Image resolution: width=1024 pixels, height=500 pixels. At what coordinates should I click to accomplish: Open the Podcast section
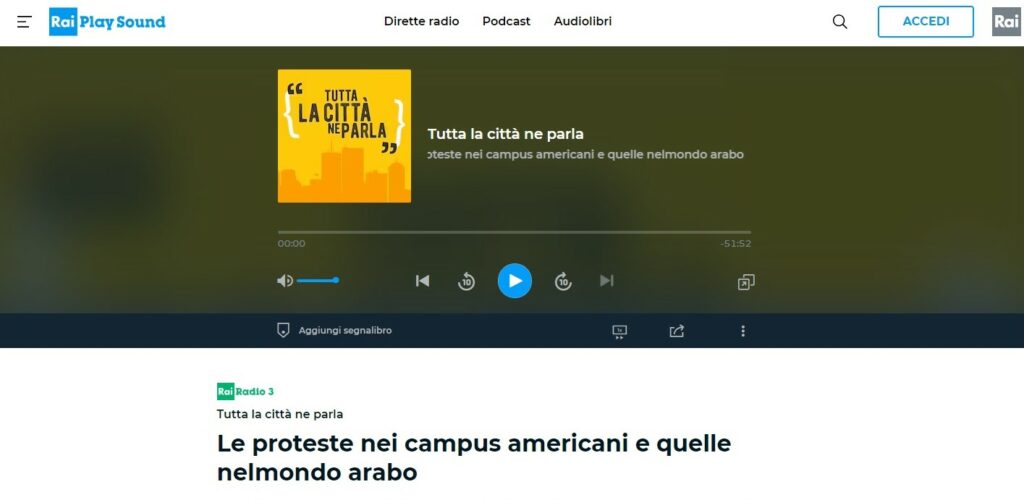click(x=506, y=22)
